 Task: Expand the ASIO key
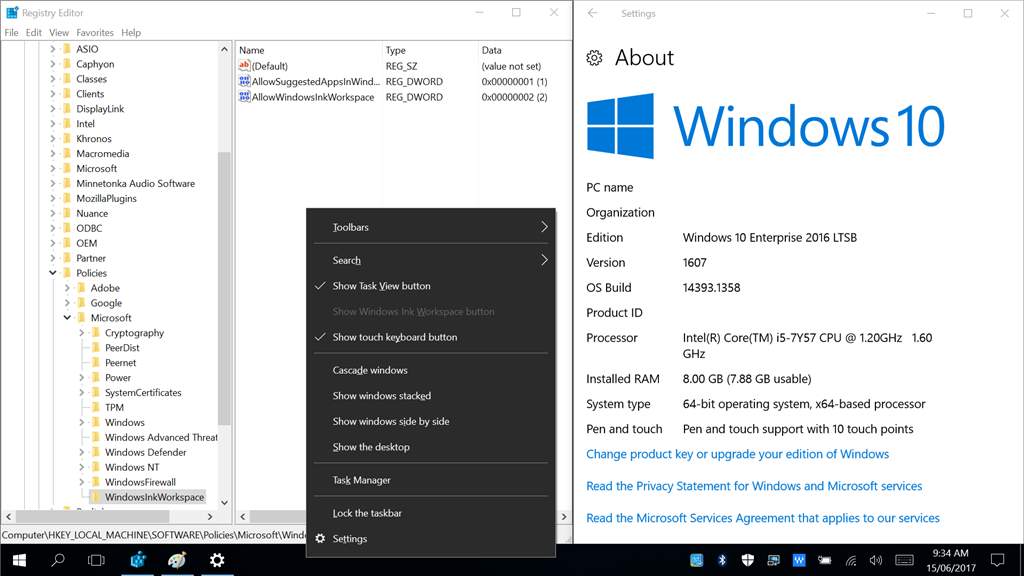tap(53, 49)
